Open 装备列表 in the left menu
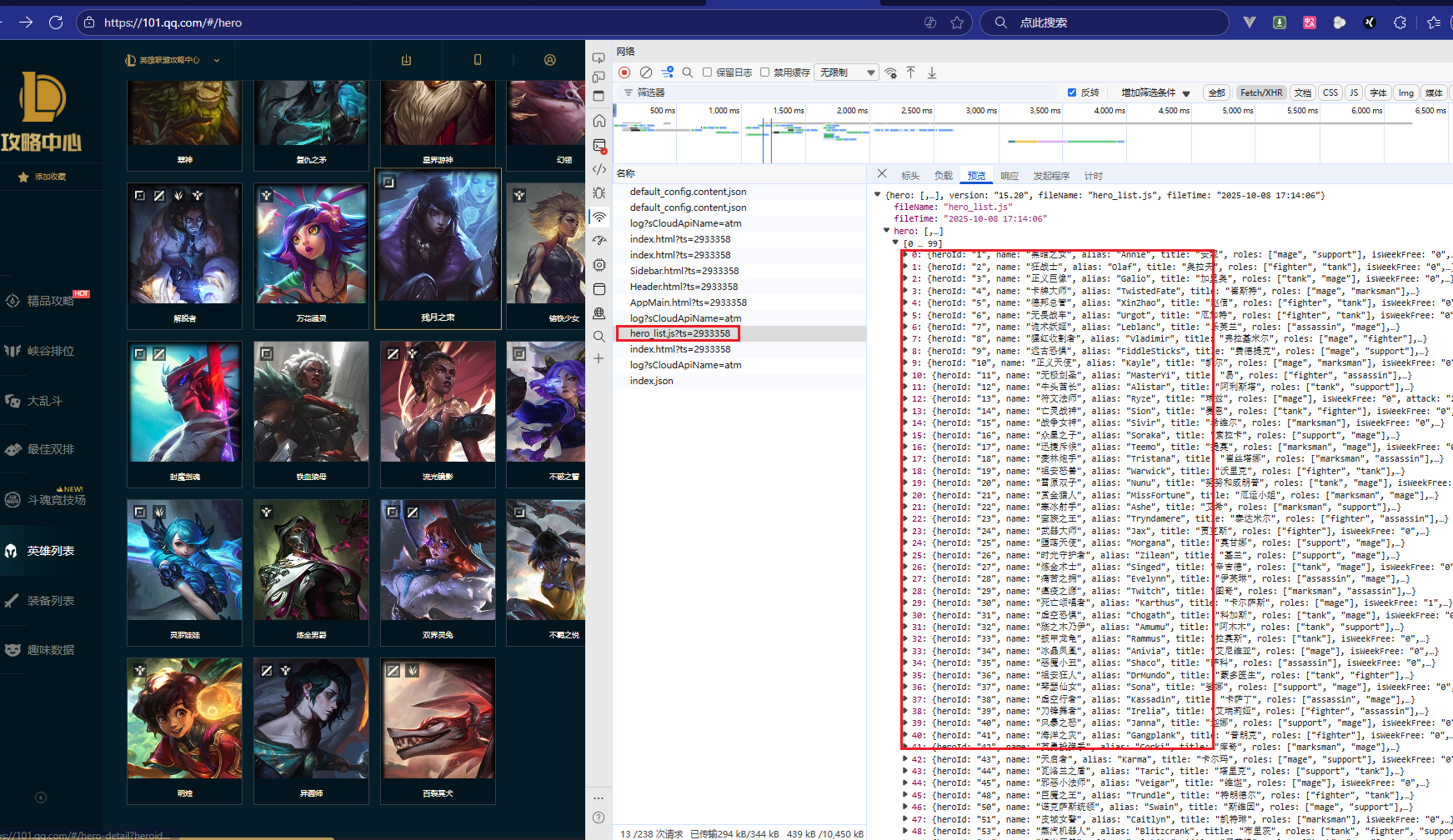Image resolution: width=1453 pixels, height=840 pixels. 51,600
